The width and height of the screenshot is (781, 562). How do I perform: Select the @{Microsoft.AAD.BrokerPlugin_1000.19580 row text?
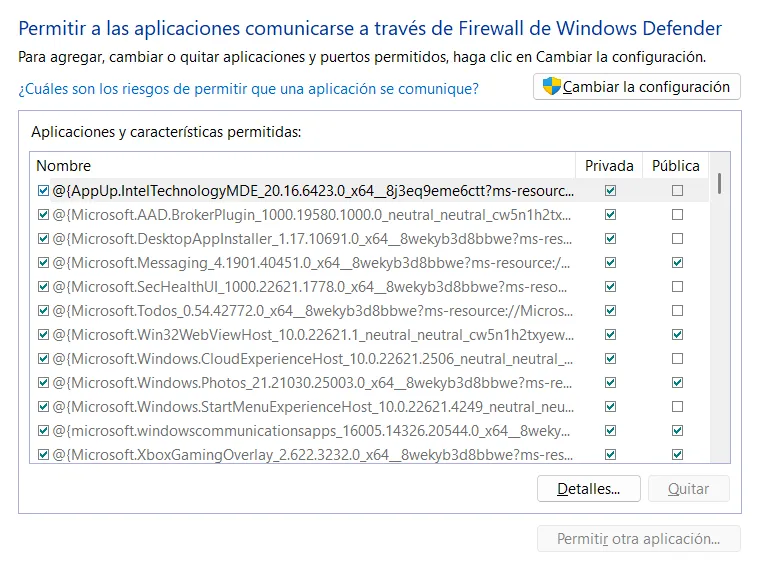tap(312, 215)
